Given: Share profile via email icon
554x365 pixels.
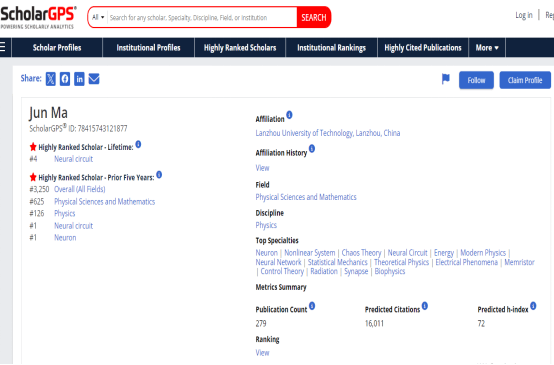Looking at the screenshot, I should (x=94, y=79).
